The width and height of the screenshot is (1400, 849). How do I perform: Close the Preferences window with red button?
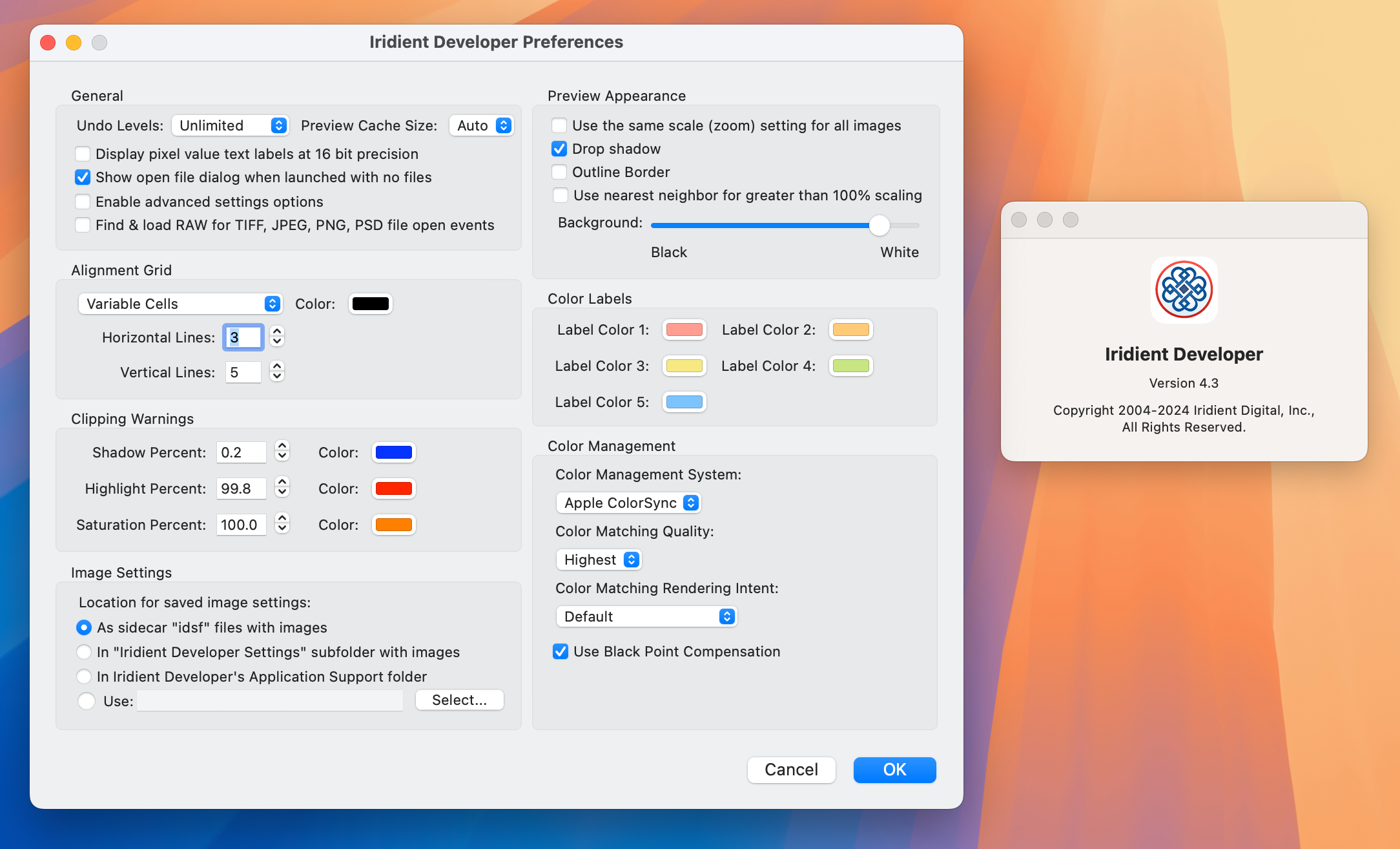click(48, 43)
